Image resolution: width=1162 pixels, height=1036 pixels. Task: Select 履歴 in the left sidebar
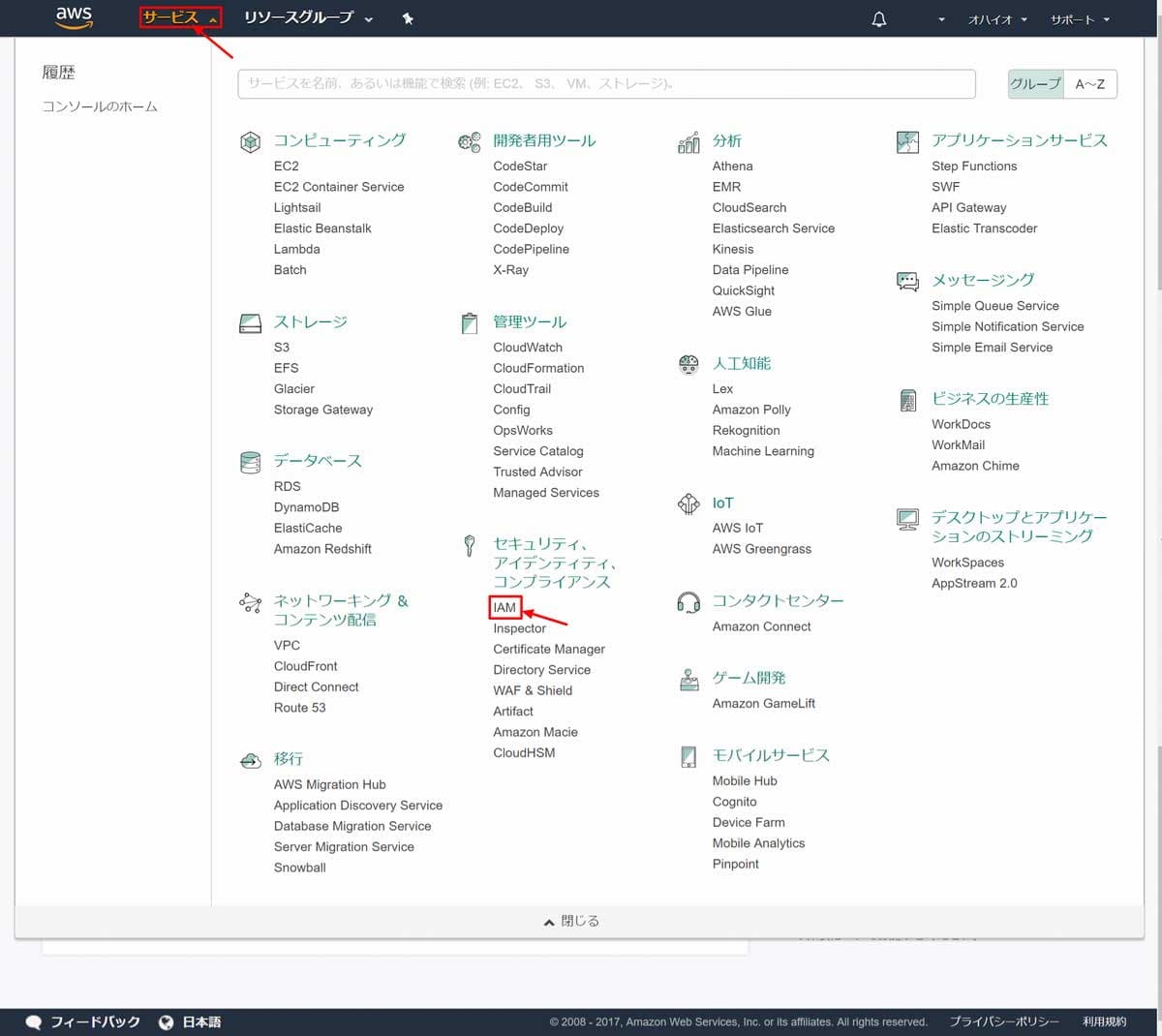coord(58,73)
